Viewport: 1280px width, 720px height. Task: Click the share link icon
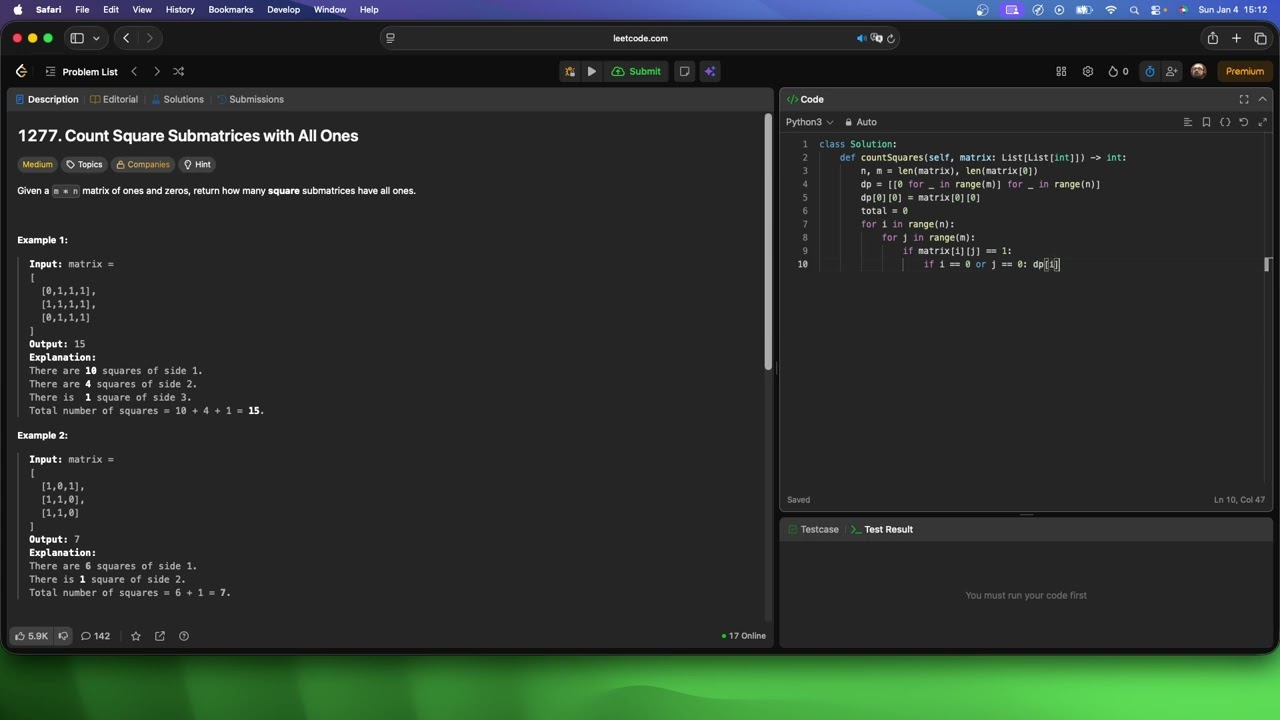(x=160, y=636)
